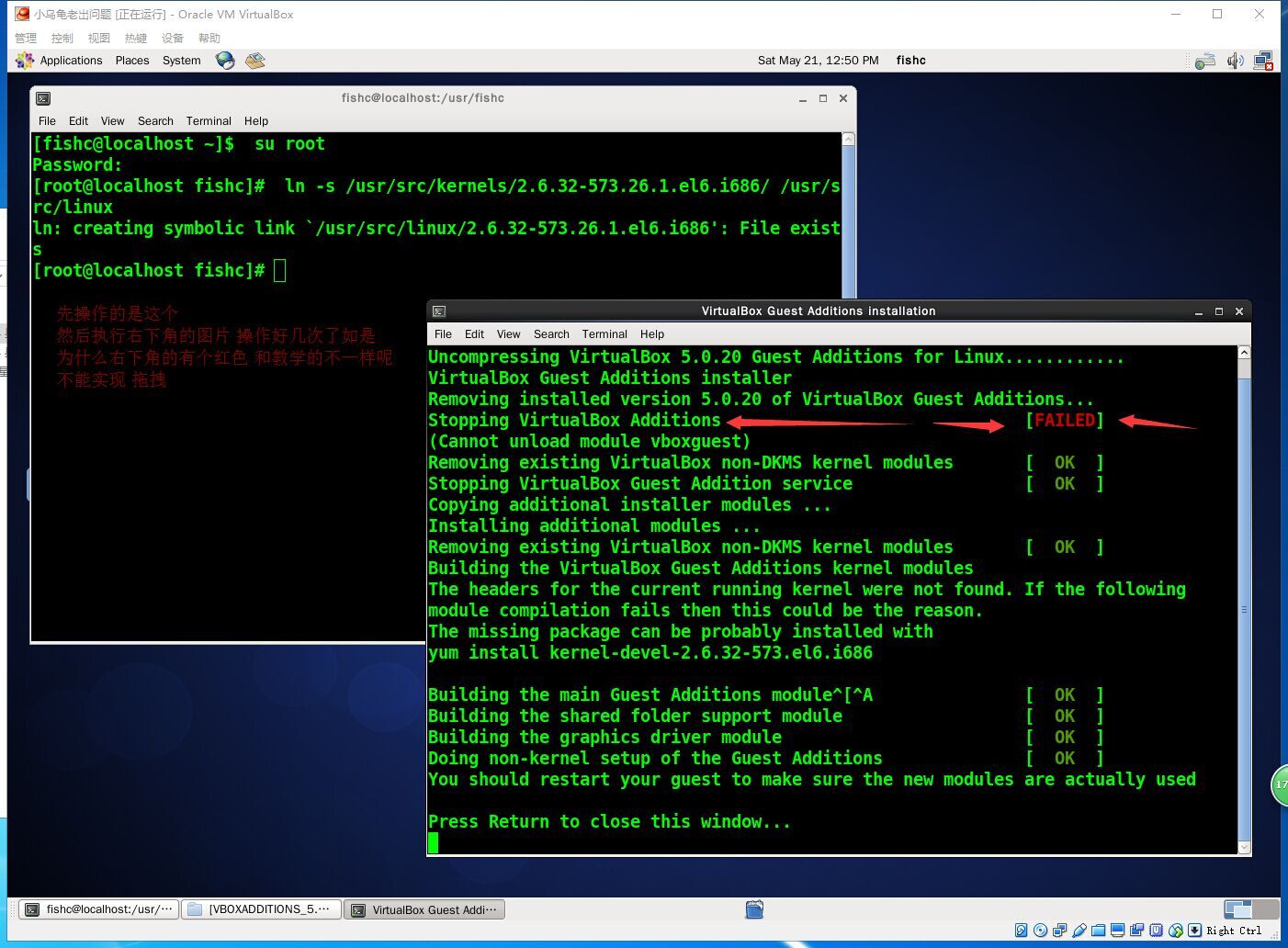Open GNOME System menu

click(181, 61)
